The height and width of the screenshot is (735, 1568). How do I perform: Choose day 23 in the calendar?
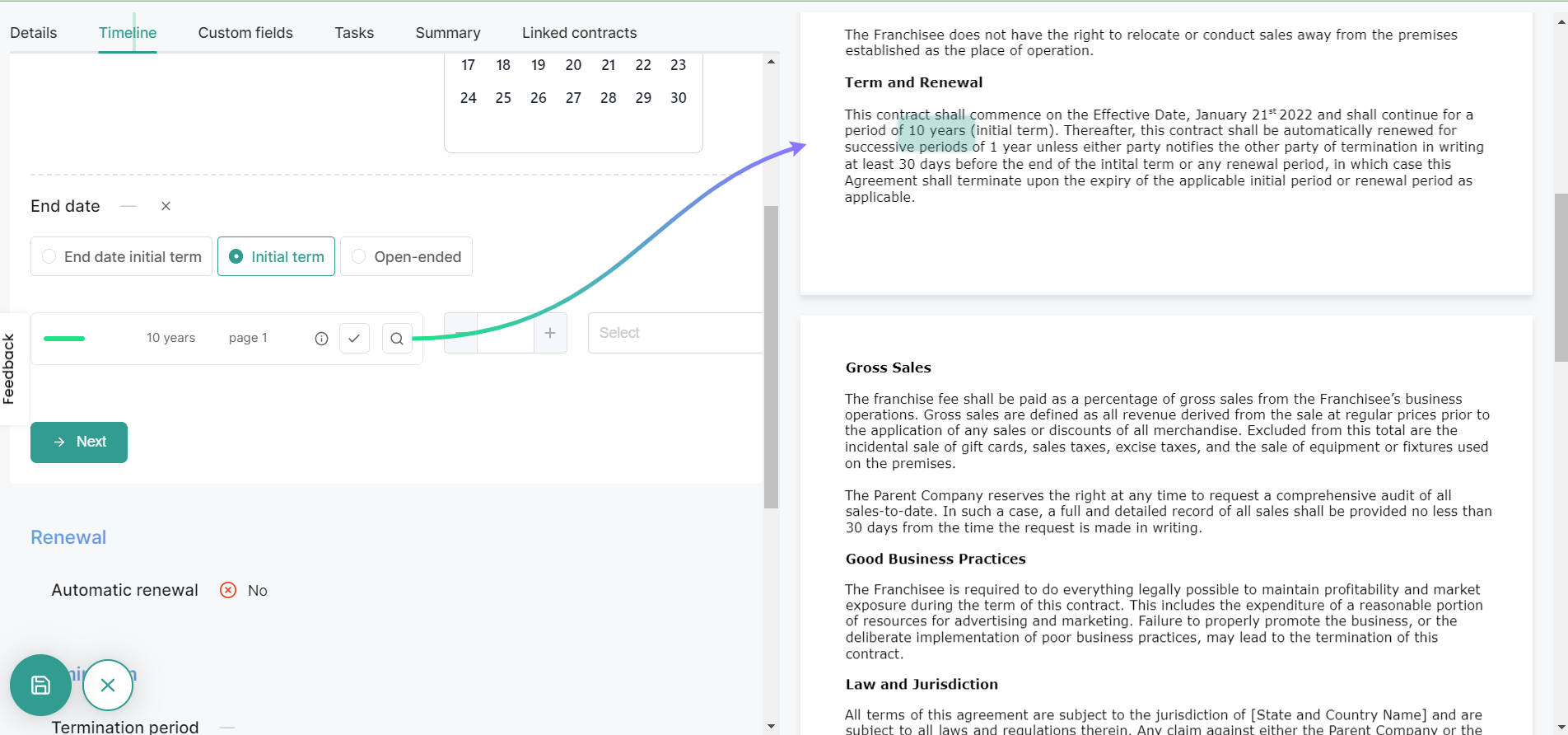(x=678, y=65)
